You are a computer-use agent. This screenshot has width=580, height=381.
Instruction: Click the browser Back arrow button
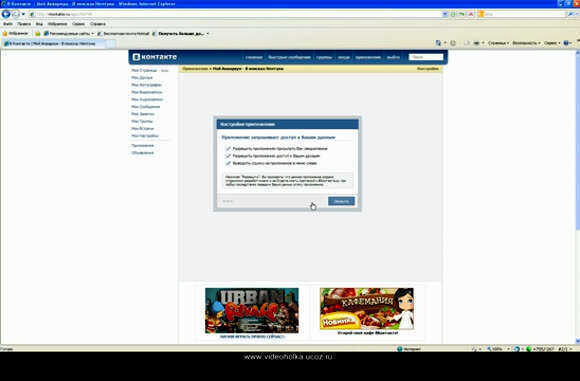point(6,14)
